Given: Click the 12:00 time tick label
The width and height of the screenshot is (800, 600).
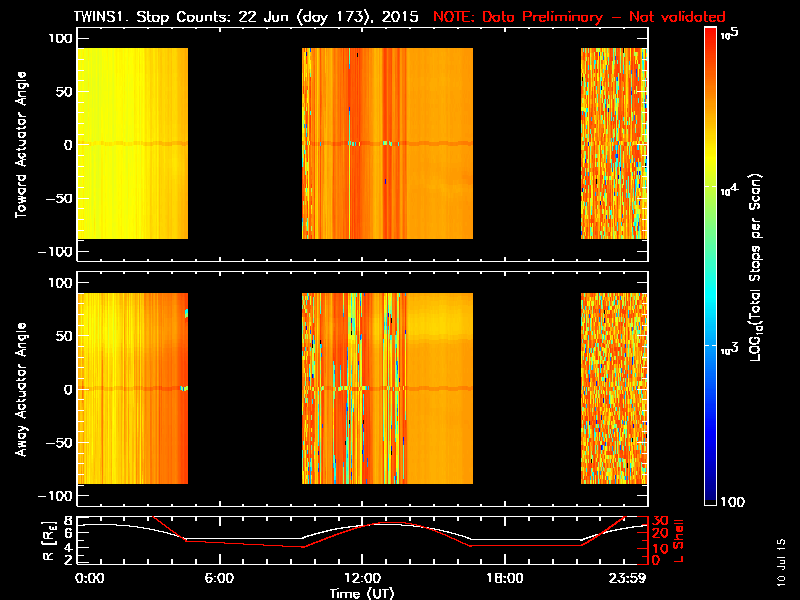Looking at the screenshot, I should [362, 579].
